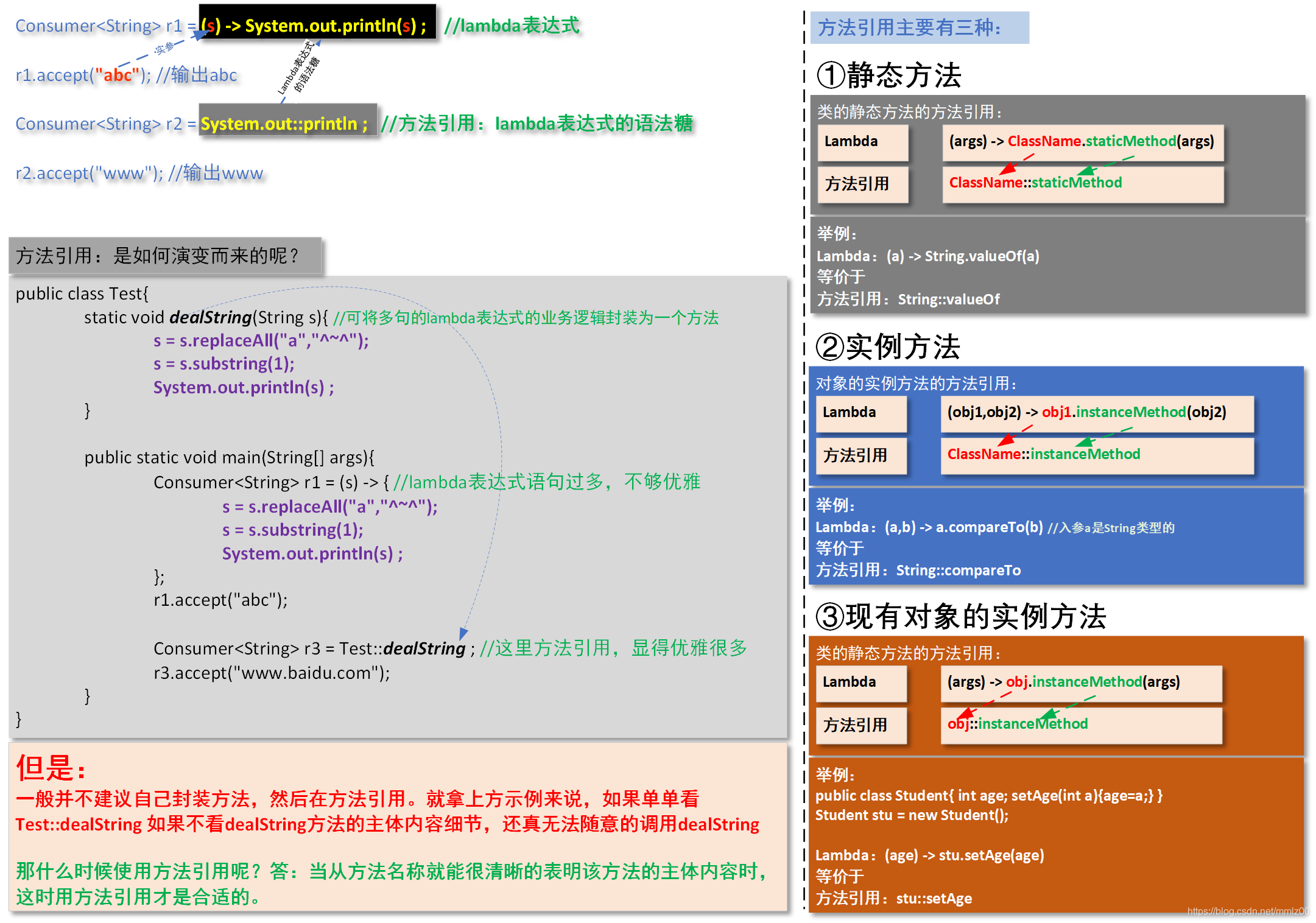This screenshot has height=923, width=1316.
Task: Click the black lambda expression box '(s) -> System.out.println(s)'
Action: pos(317,23)
